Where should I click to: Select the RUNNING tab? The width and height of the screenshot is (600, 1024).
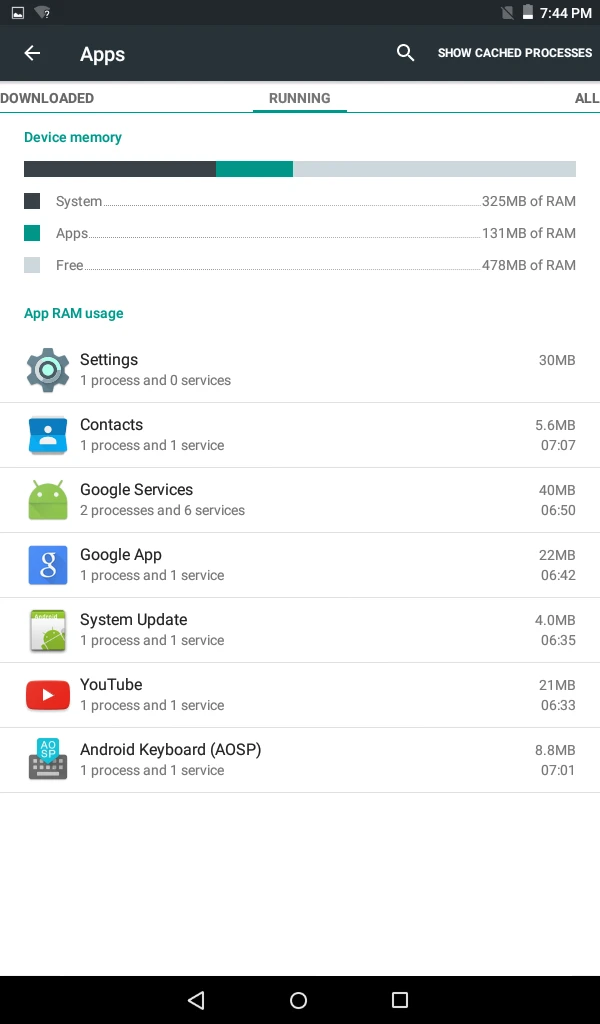(x=299, y=98)
